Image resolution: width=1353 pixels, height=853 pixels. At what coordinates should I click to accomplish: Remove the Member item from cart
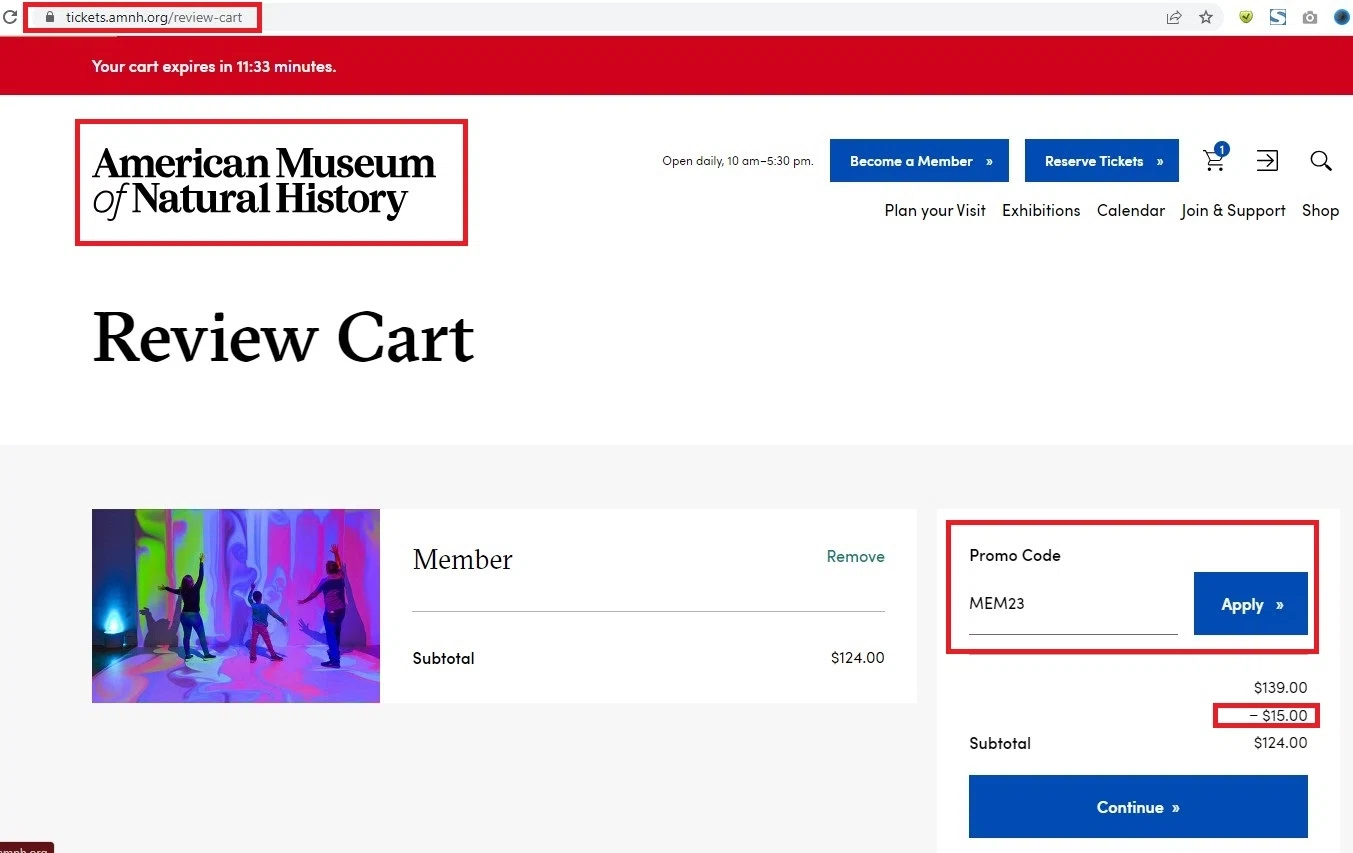pyautogui.click(x=855, y=557)
